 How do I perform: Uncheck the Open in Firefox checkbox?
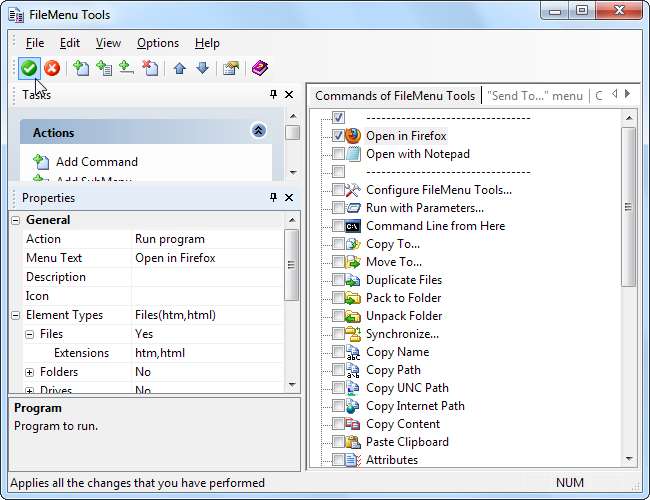click(338, 136)
